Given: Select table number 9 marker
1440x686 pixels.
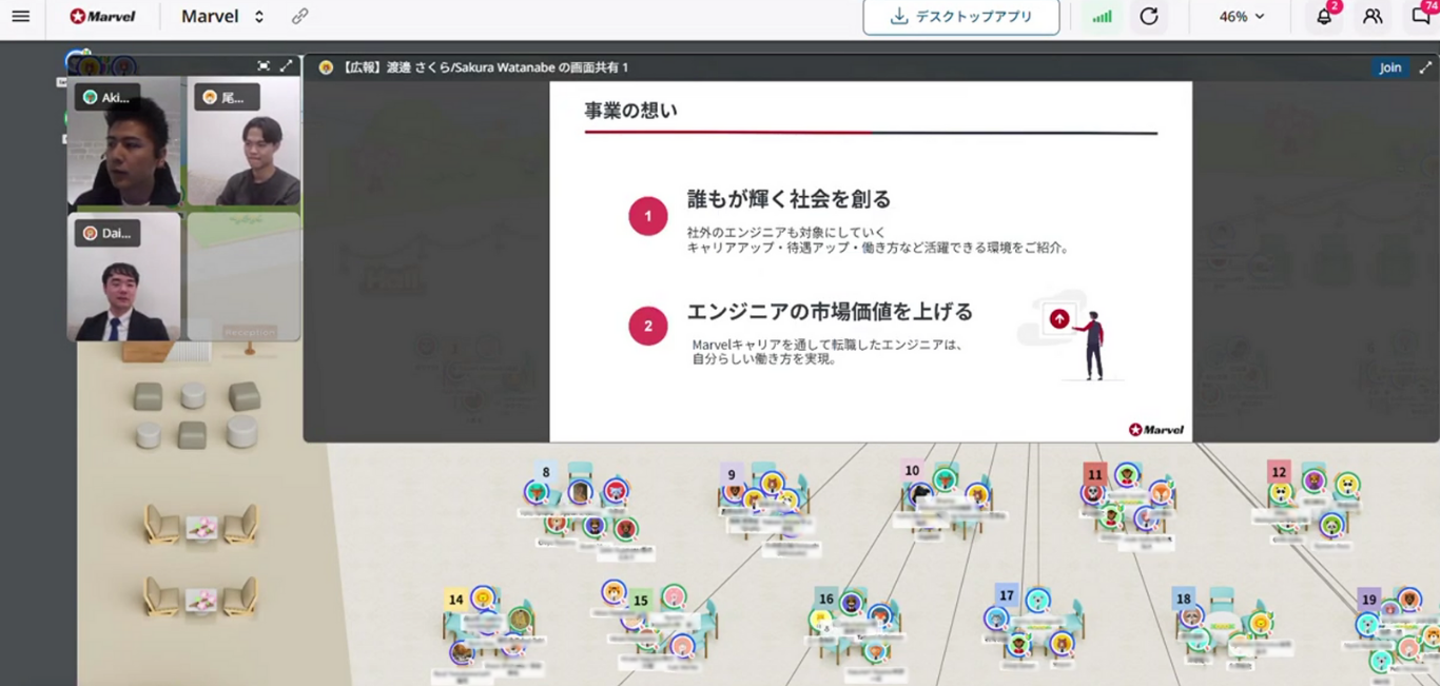Looking at the screenshot, I should point(731,475).
